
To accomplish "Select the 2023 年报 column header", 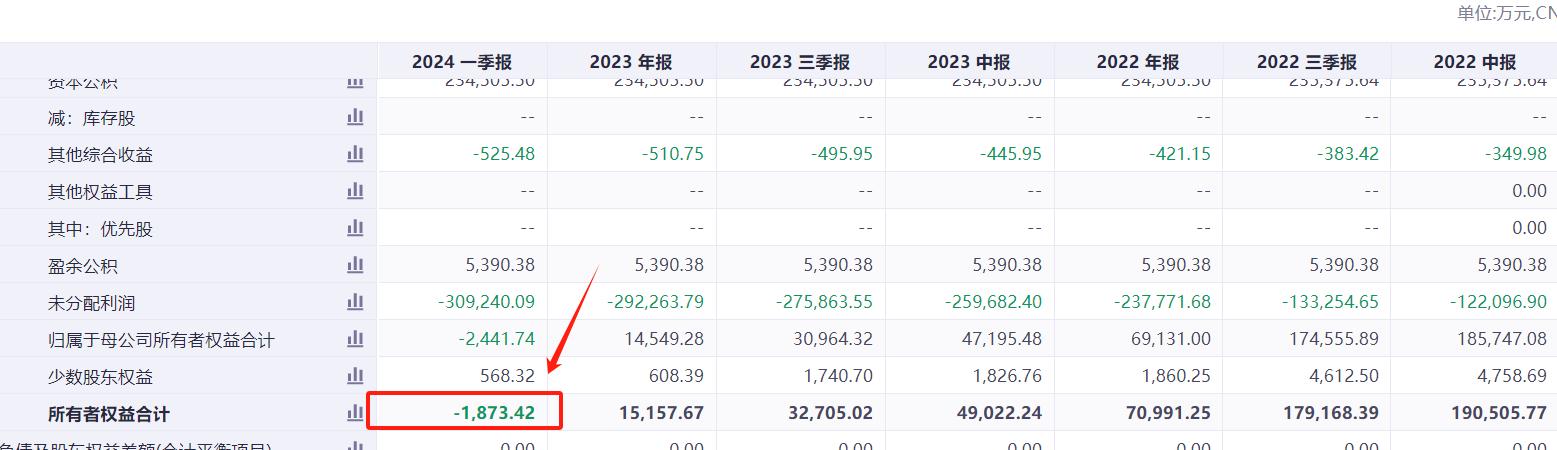I will pos(632,61).
